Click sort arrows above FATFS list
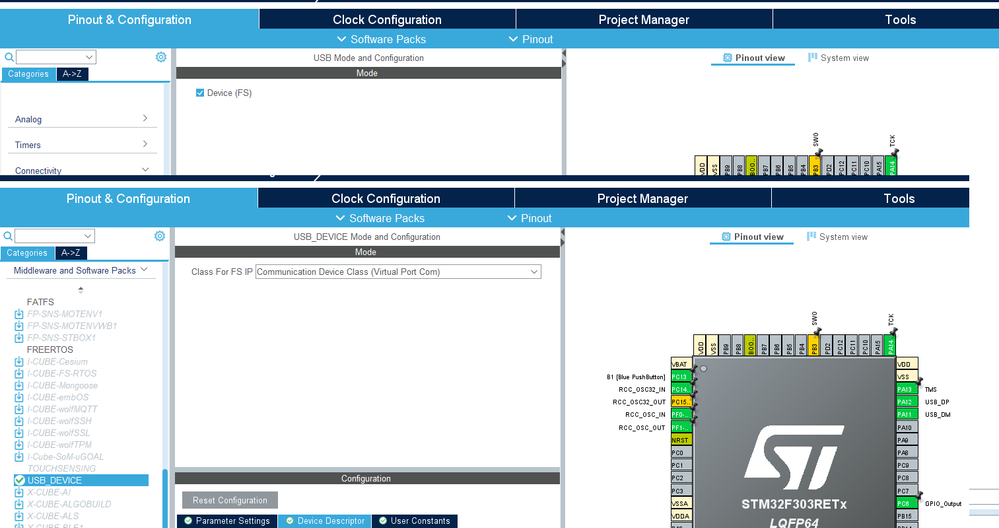Image resolution: width=999 pixels, height=528 pixels. pyautogui.click(x=81, y=290)
